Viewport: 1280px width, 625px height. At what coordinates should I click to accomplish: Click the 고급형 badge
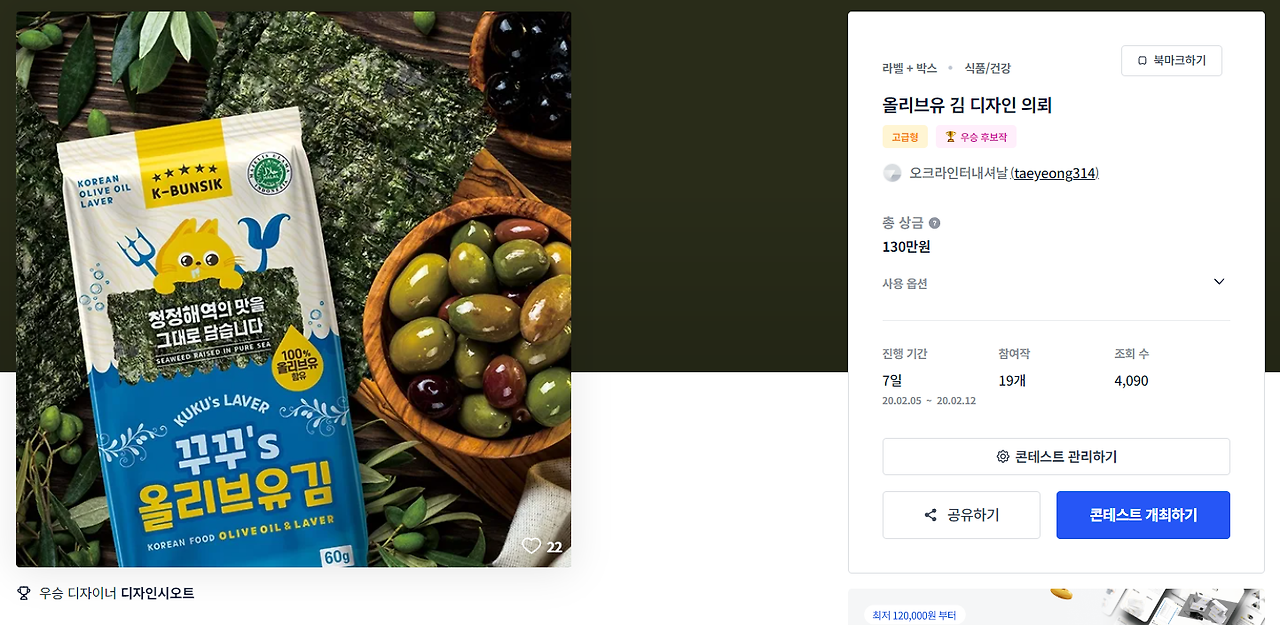905,137
